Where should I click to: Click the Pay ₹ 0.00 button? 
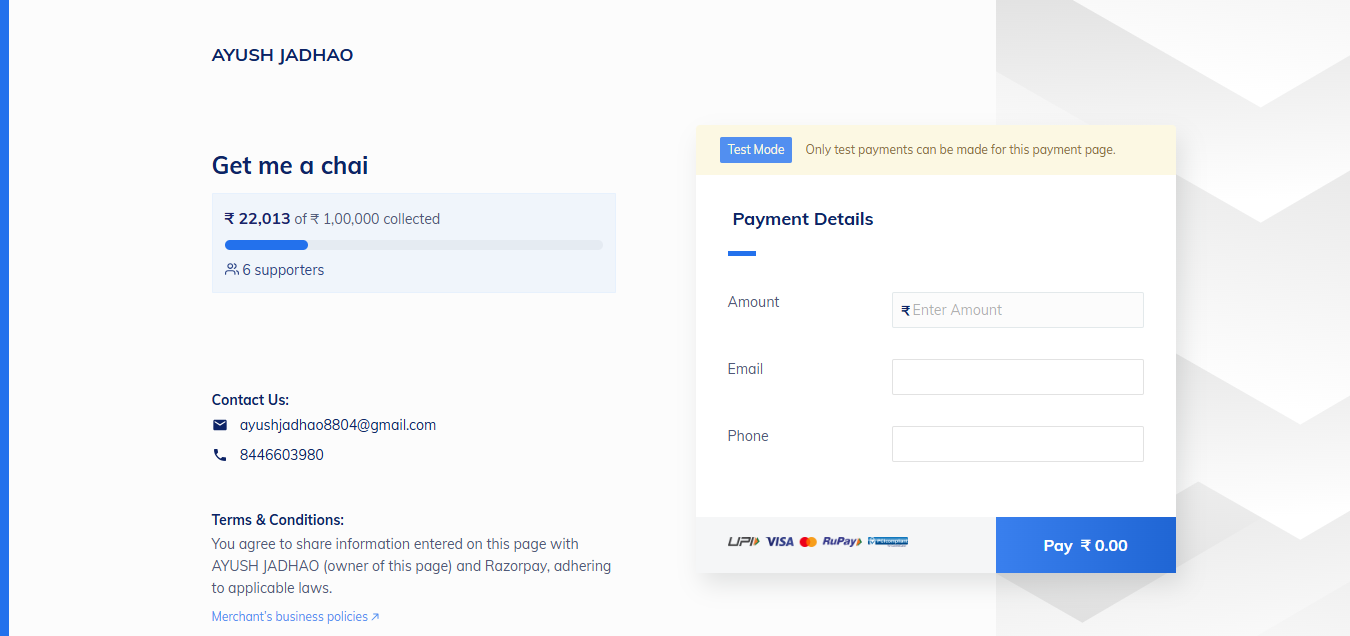point(1086,545)
